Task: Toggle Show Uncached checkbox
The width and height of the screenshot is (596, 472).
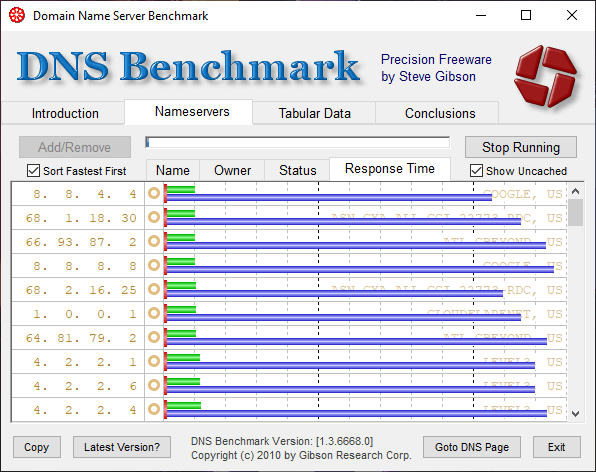Action: [476, 171]
